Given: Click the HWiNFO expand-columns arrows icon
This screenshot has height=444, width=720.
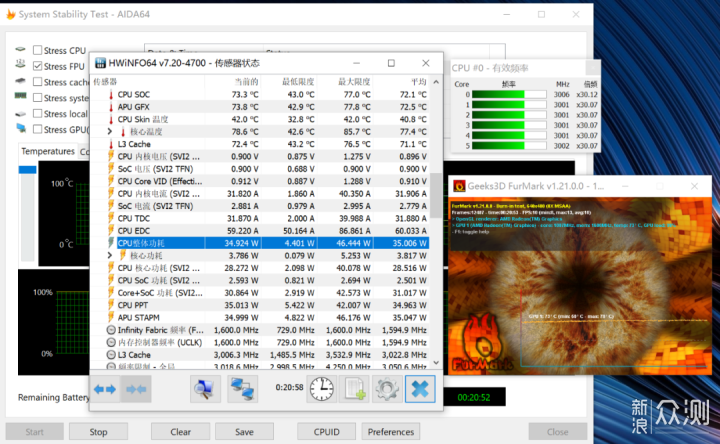Looking at the screenshot, I should 105,389.
